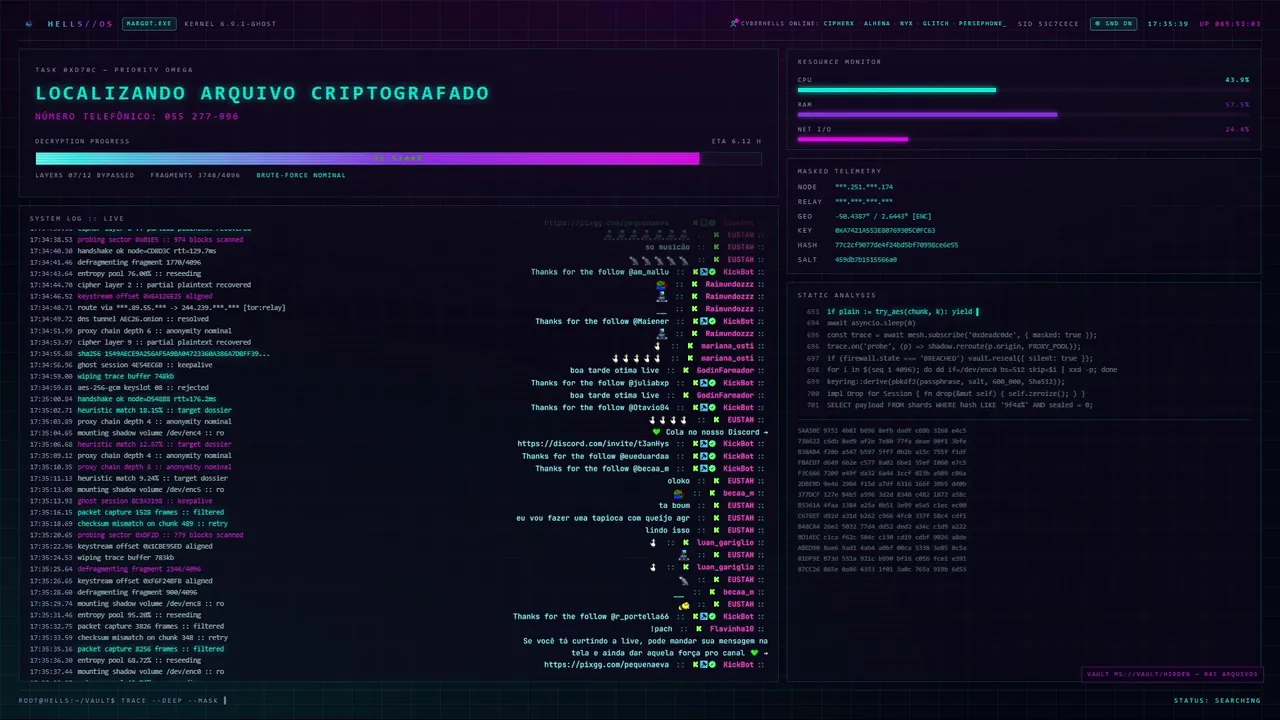Click the HELLS//OS logo icon
Image resolution: width=1280 pixels, height=720 pixels.
pos(28,23)
